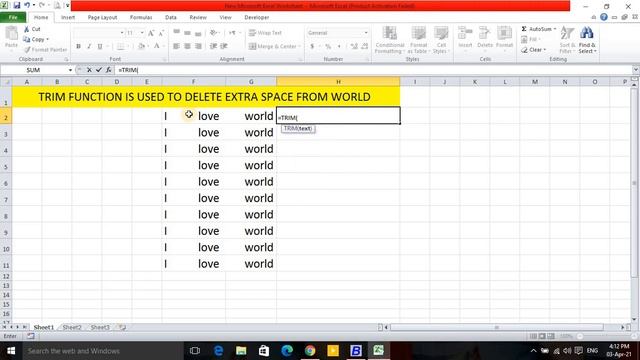Switch to the Page Layout tab
The image size is (640, 360).
(102, 17)
